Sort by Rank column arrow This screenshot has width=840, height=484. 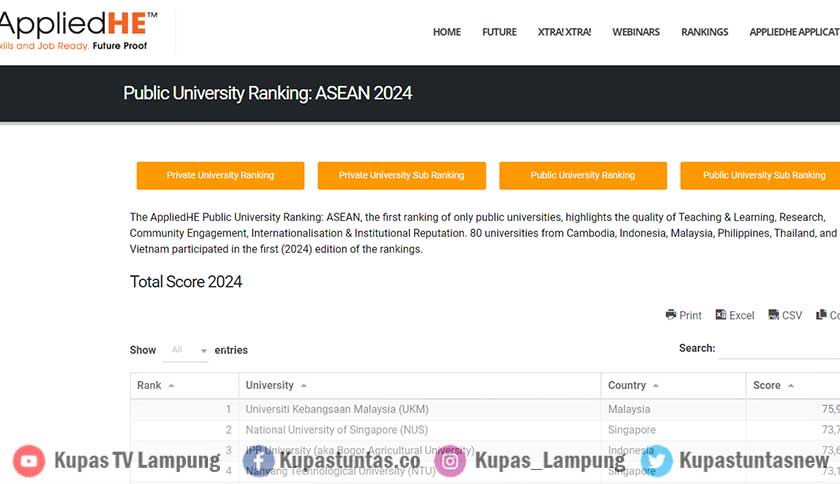click(x=171, y=386)
